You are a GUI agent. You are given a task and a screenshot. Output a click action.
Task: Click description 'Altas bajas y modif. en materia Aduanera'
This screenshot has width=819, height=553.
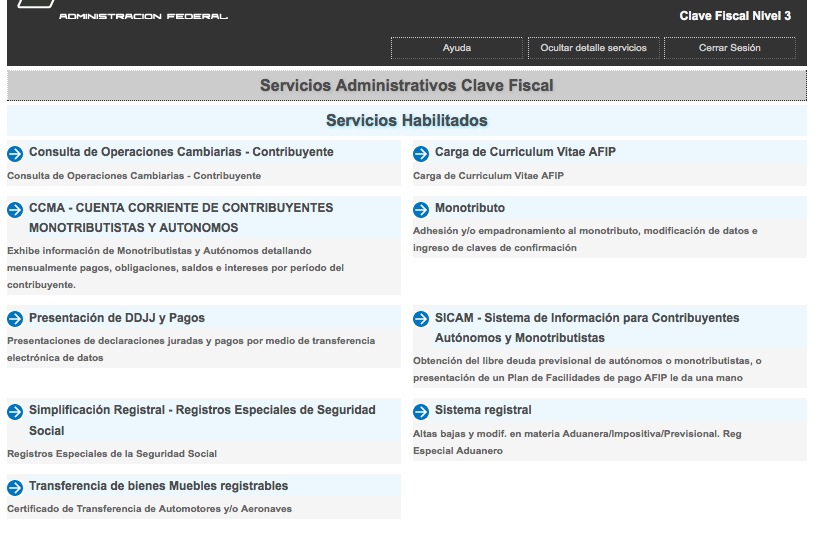(577, 442)
